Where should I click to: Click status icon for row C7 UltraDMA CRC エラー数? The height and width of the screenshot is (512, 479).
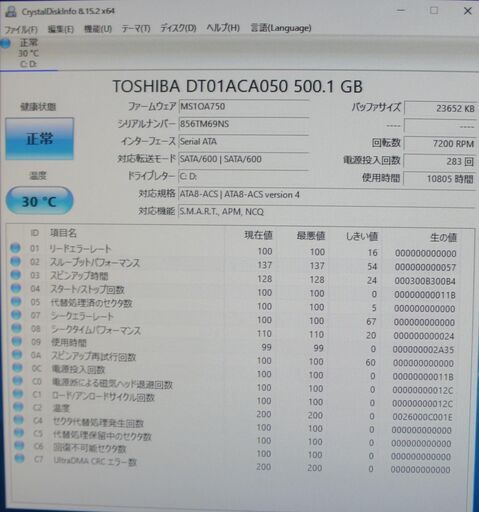pos(20,459)
